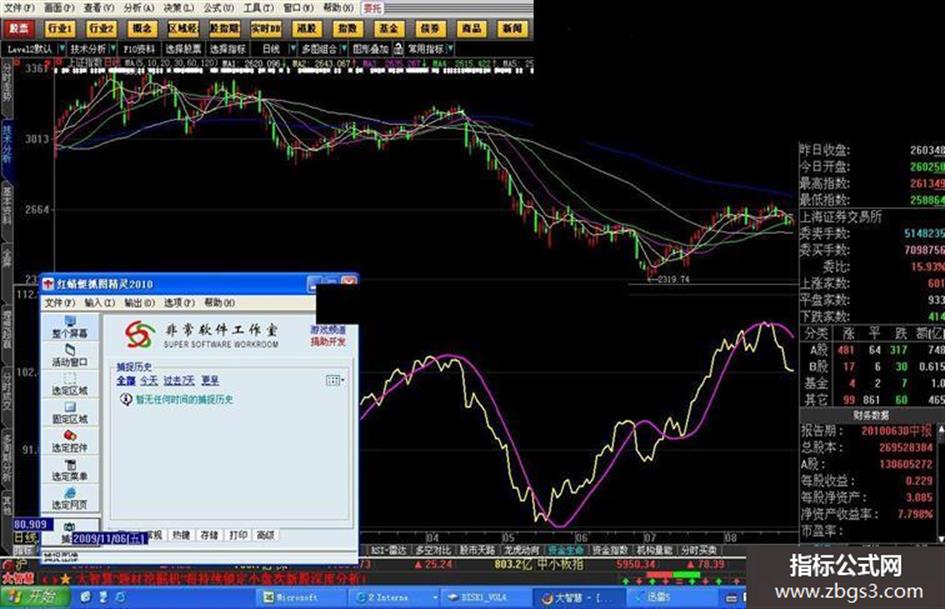Switch to 存储 tab in capture tool
945x609 pixels.
[209, 535]
